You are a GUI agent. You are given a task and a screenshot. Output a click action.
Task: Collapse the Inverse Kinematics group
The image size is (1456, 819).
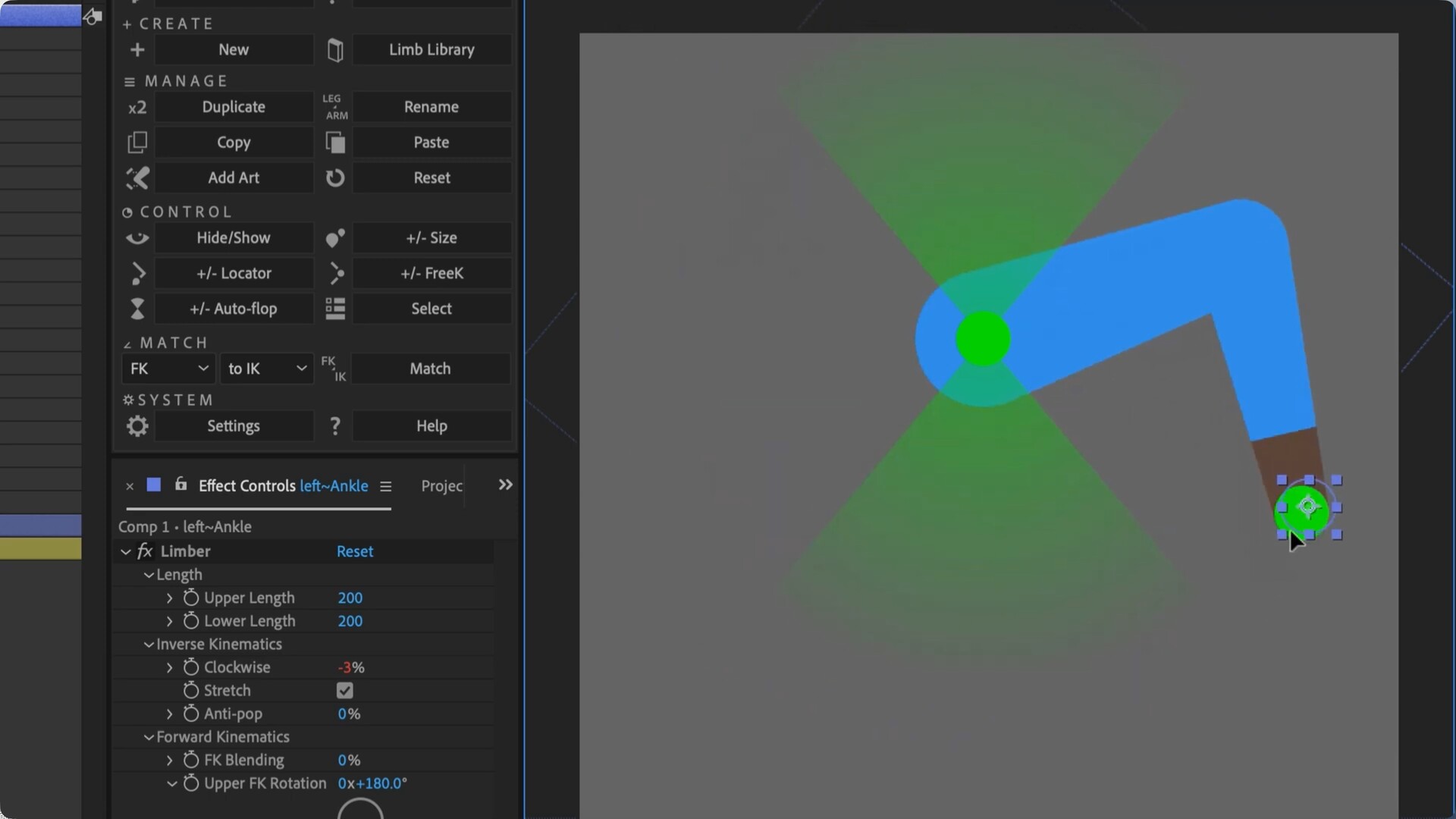pos(149,645)
